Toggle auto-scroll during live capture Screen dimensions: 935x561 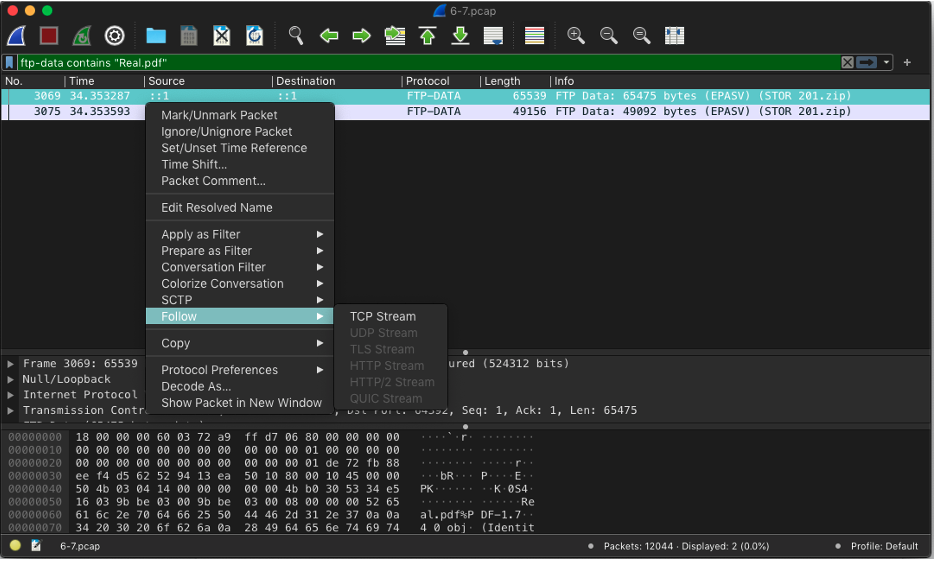(493, 36)
